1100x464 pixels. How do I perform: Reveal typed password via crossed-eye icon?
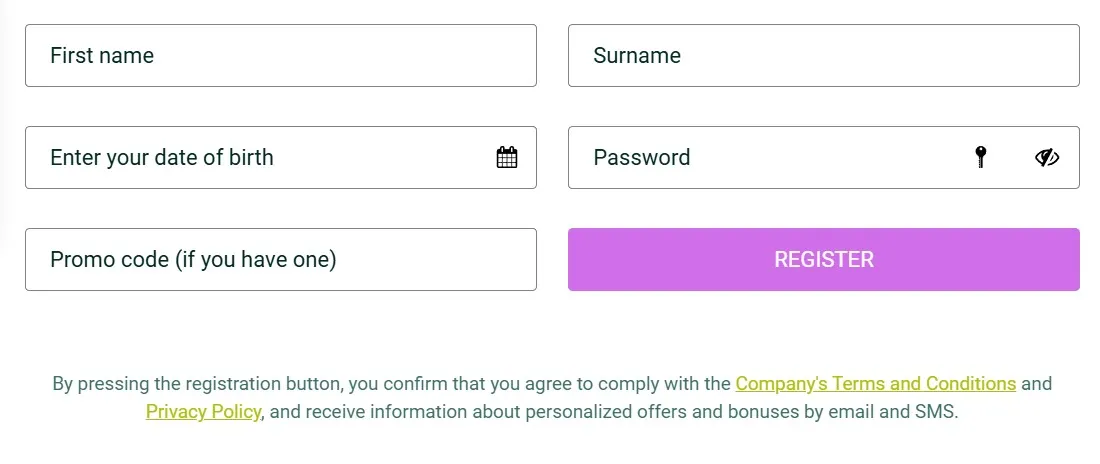point(1047,157)
